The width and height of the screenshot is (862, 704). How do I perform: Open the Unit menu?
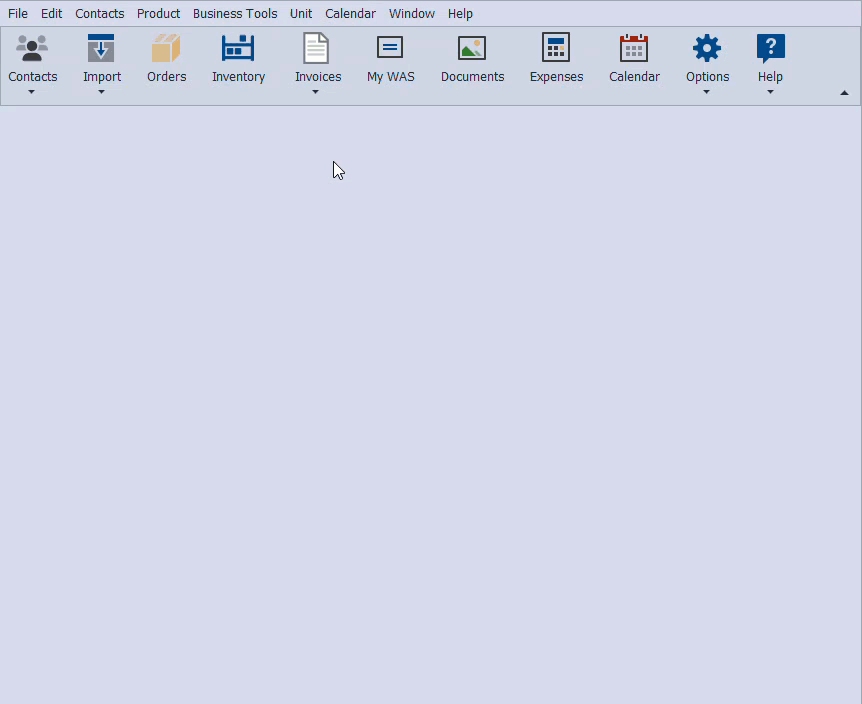click(x=301, y=14)
